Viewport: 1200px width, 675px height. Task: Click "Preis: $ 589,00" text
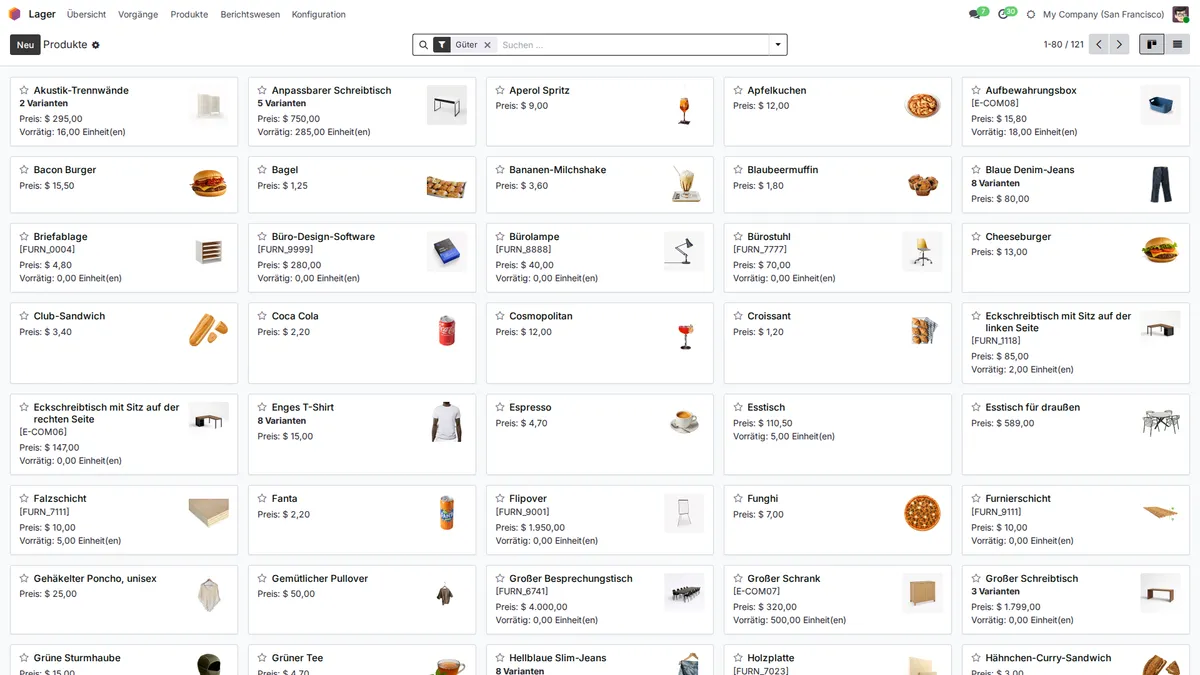point(1003,423)
